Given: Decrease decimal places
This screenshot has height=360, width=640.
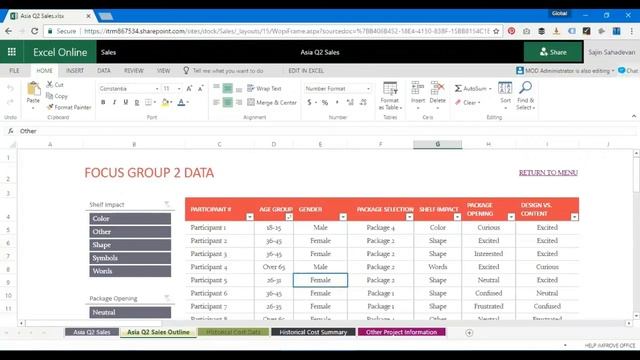Looking at the screenshot, I should pos(363,102).
